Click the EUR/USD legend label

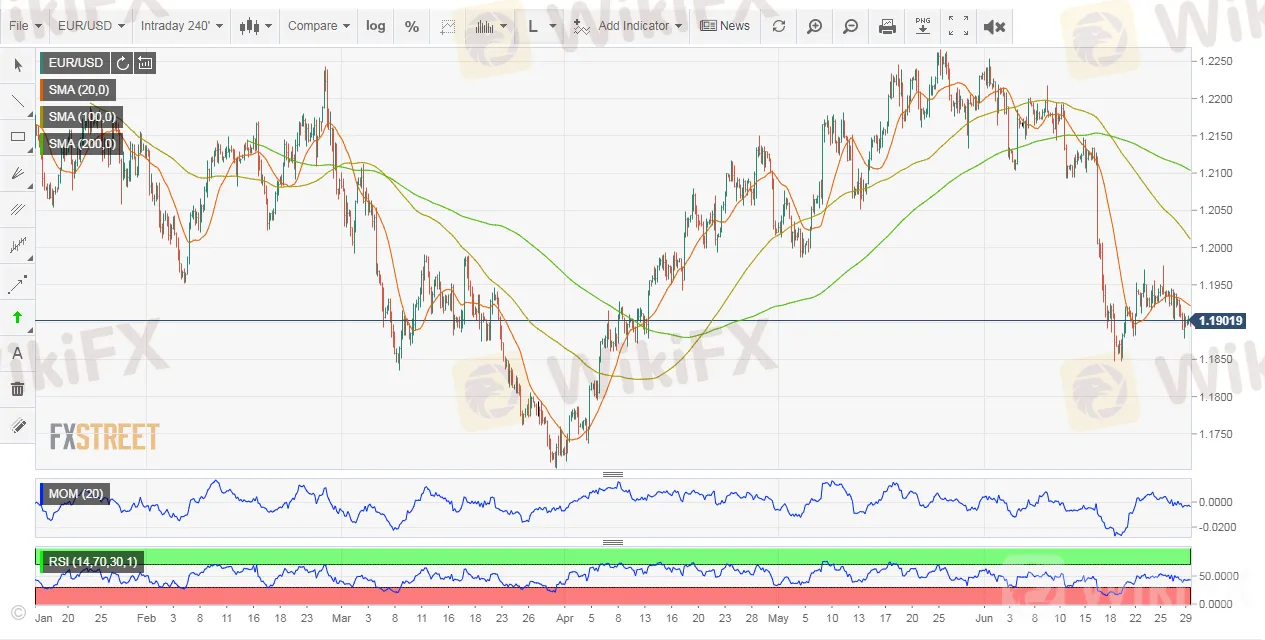coord(76,63)
